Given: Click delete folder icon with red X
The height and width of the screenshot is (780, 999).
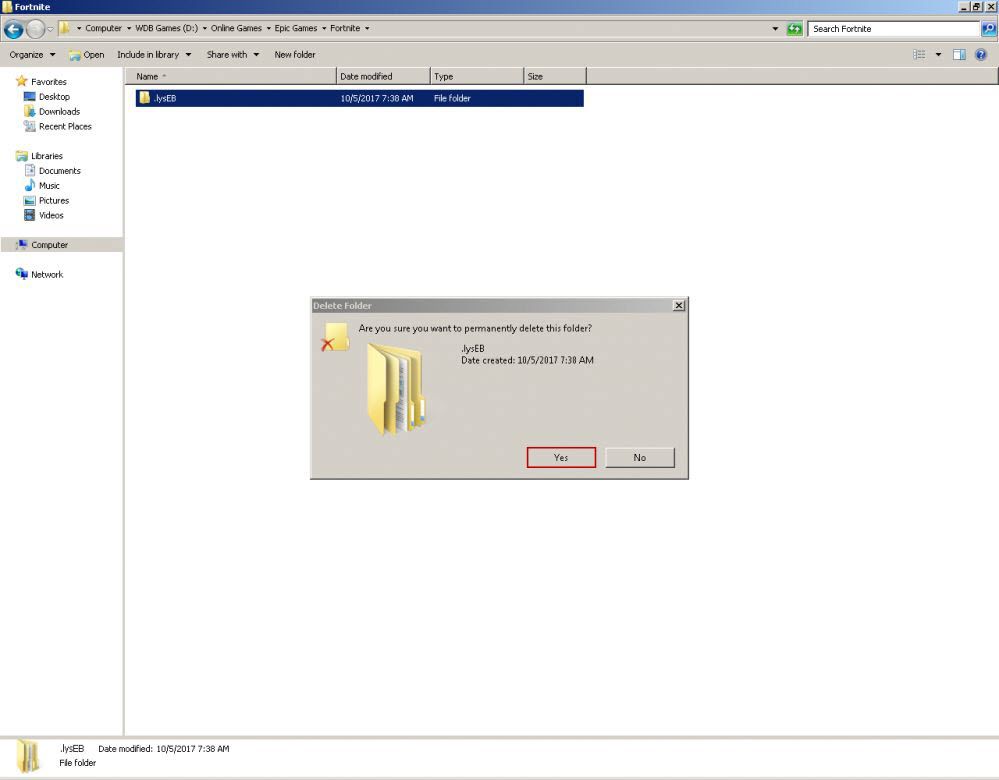Looking at the screenshot, I should coord(334,337).
